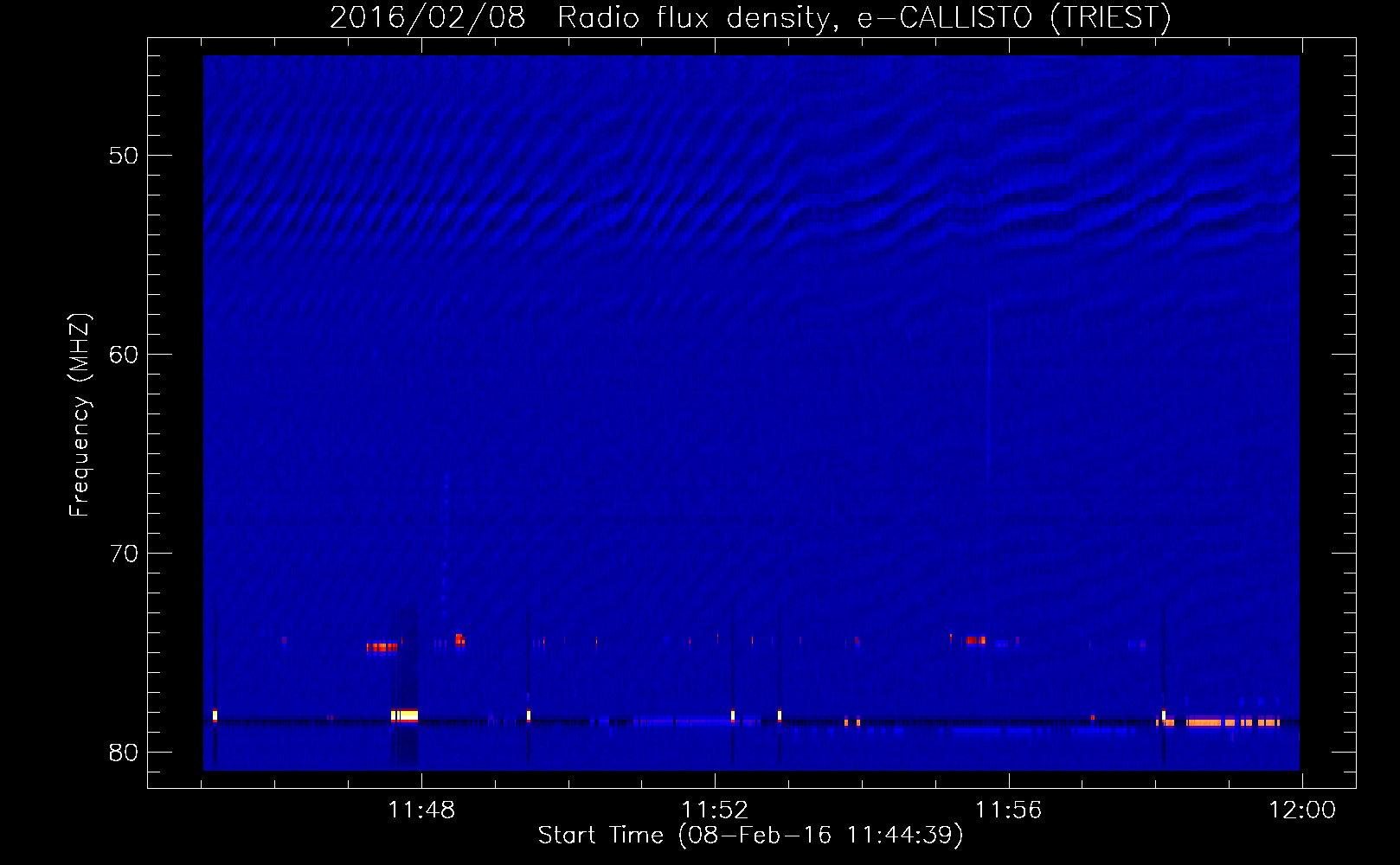1400x865 pixels.
Task: Click the red burst near 11:47 at 75 MHz
Action: coord(382,647)
